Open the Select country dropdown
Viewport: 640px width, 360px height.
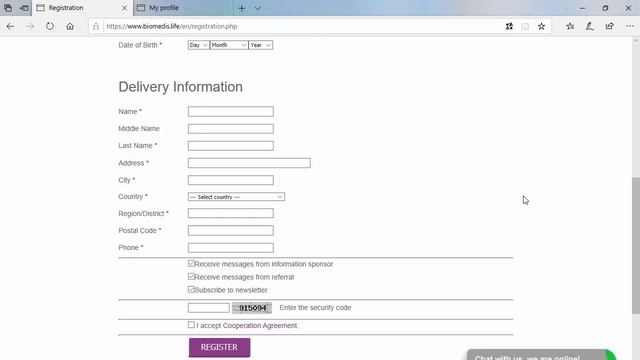236,197
